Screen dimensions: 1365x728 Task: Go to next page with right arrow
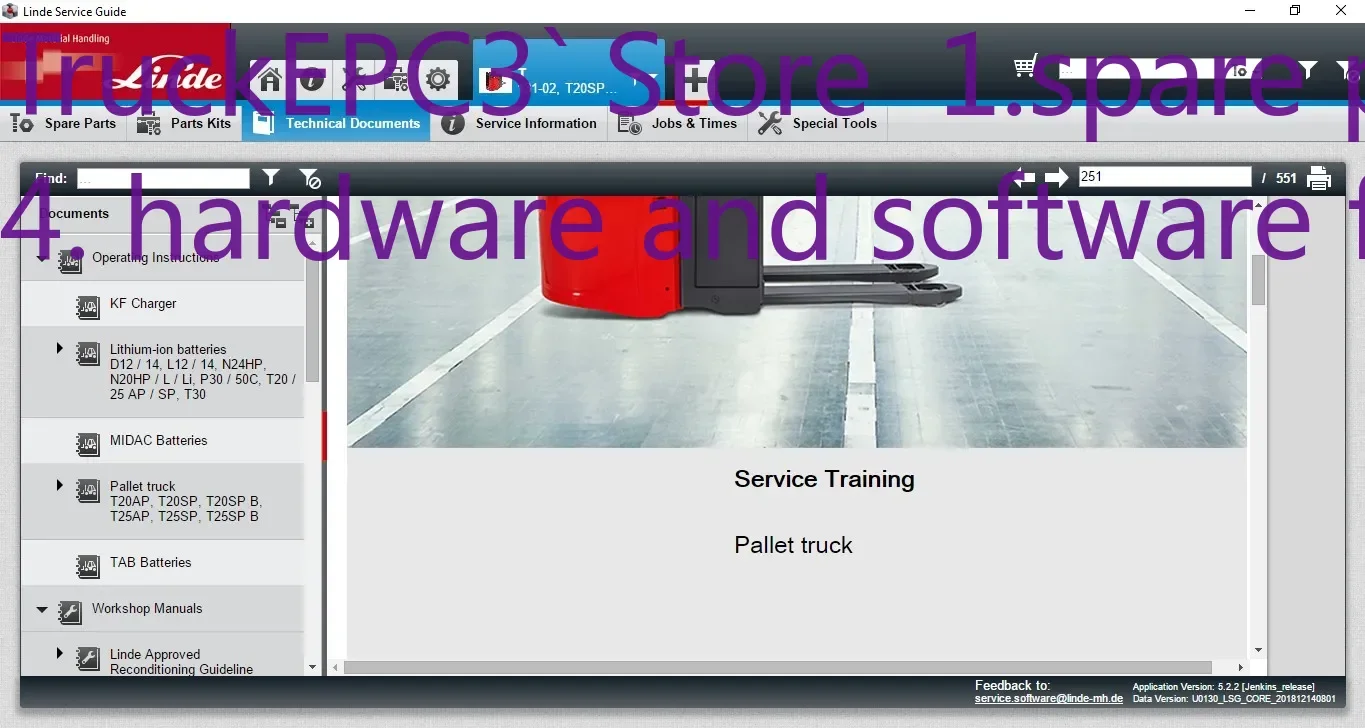pos(1057,178)
